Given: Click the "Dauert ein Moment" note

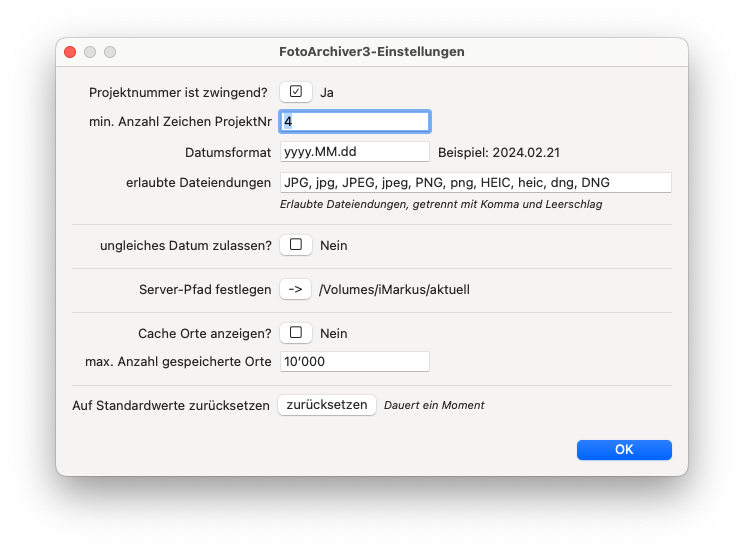Looking at the screenshot, I should click(434, 405).
